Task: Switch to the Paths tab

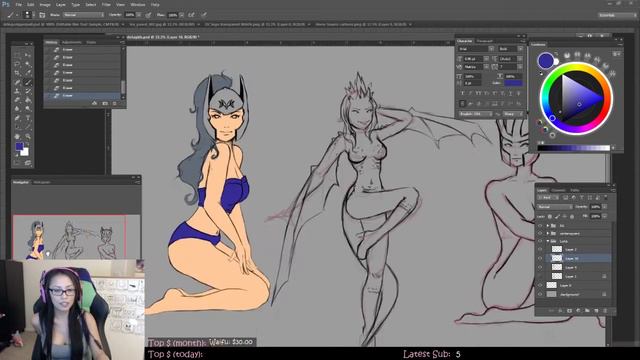Action: 575,190
